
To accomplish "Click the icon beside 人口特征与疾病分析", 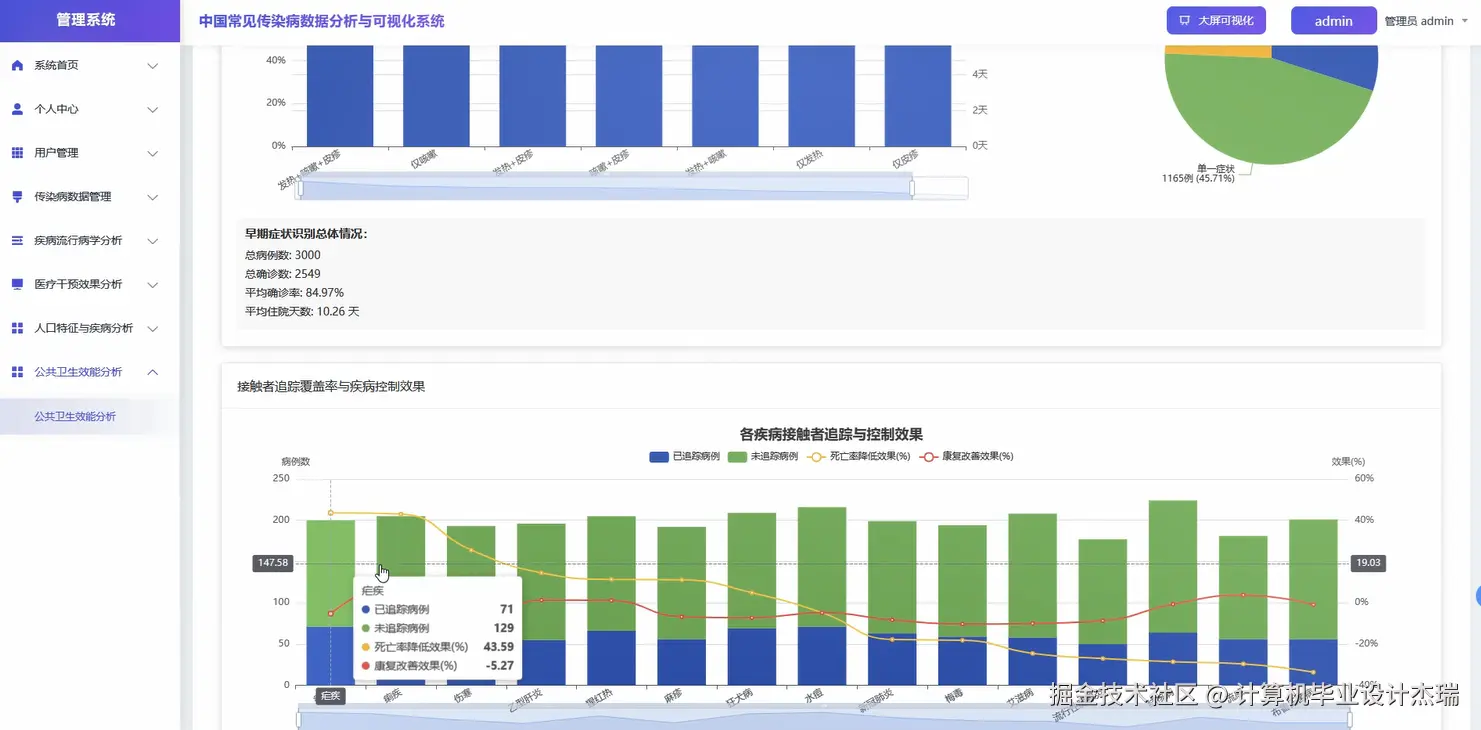I will [17, 328].
